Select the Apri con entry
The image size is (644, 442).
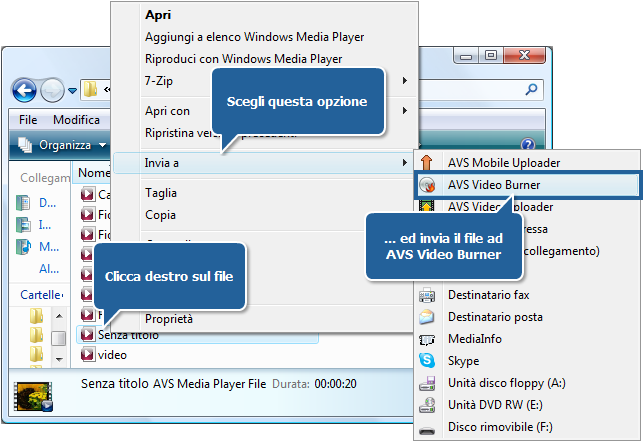(x=167, y=111)
